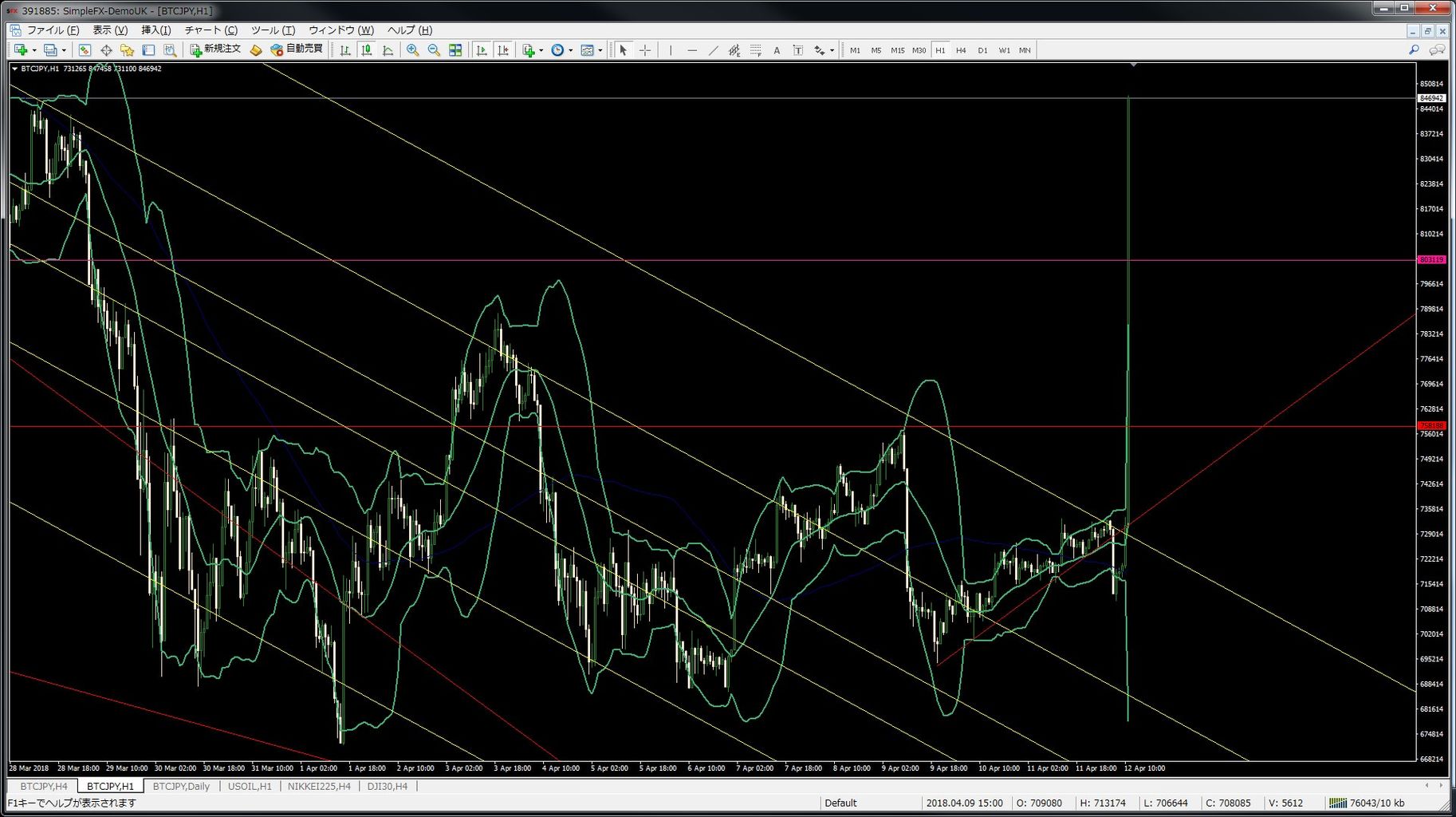Viewport: 1456px width, 817px height.
Task: Click the connection status 76043/10 kb indicator
Action: pos(1367,803)
